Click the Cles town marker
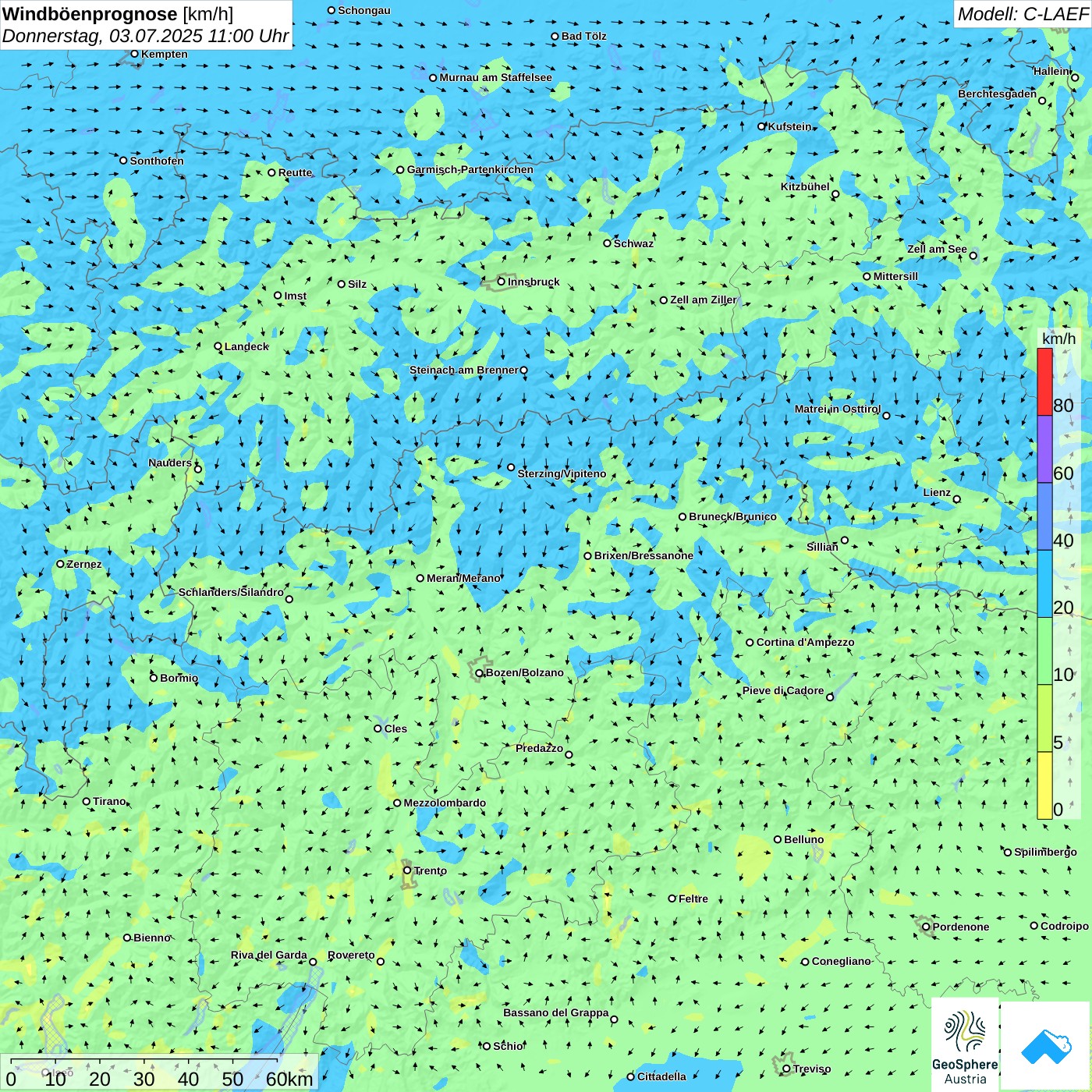This screenshot has width=1092, height=1092. [378, 729]
